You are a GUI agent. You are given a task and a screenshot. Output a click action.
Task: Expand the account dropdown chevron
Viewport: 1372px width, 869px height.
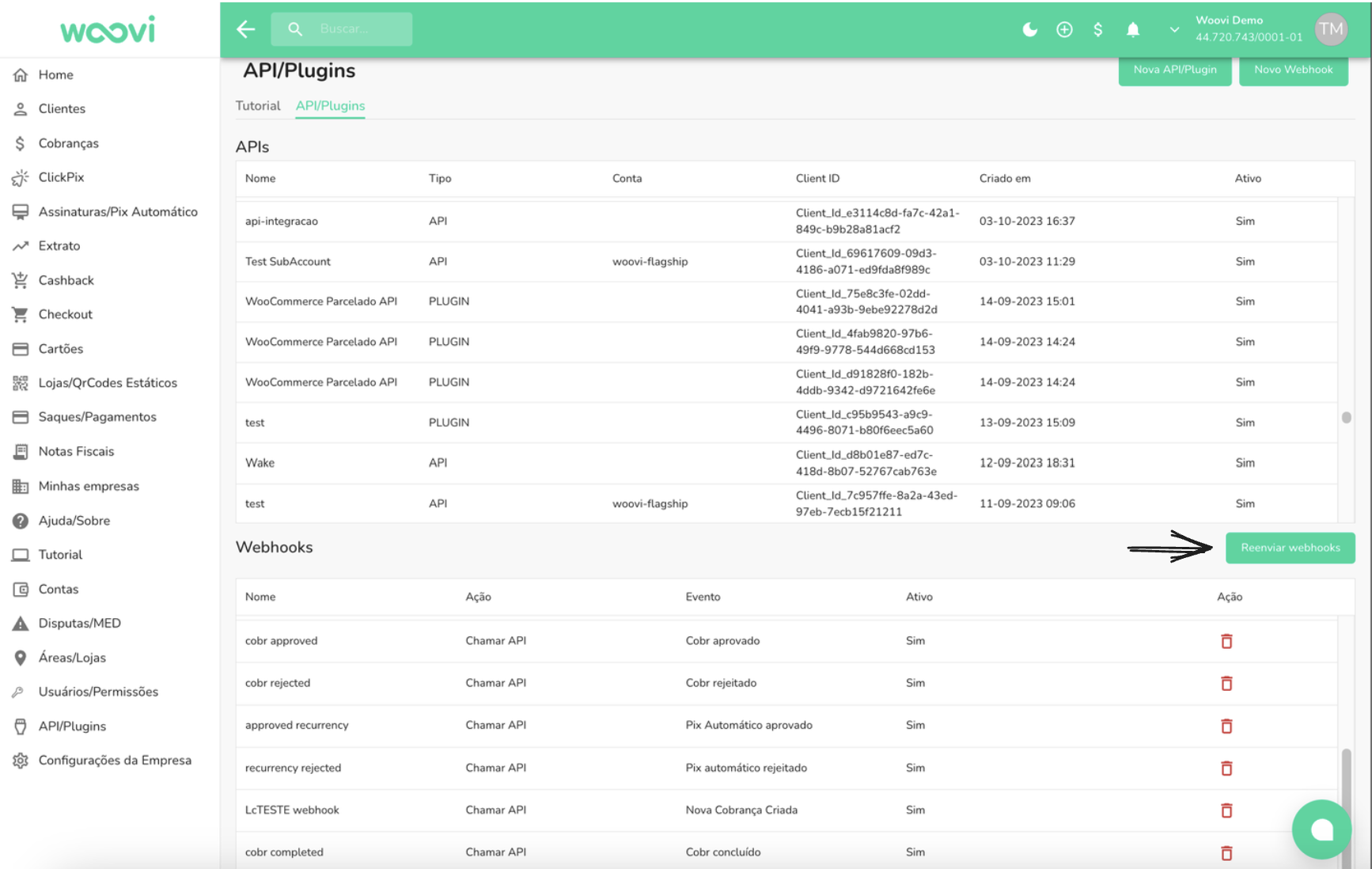[x=1174, y=29]
